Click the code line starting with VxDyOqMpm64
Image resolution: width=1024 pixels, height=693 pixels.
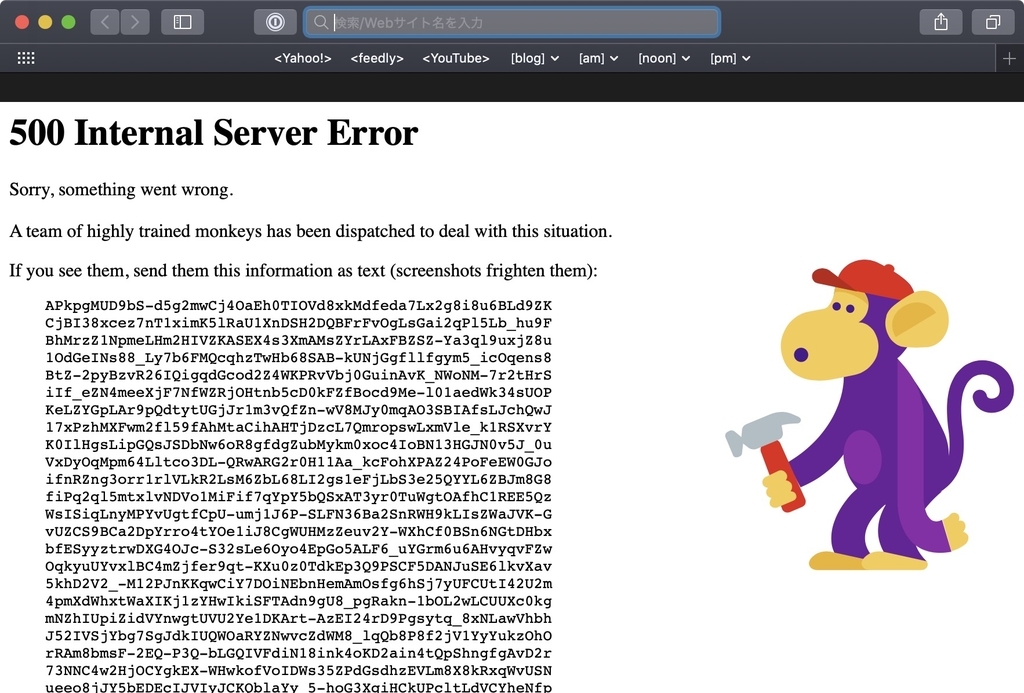point(298,462)
